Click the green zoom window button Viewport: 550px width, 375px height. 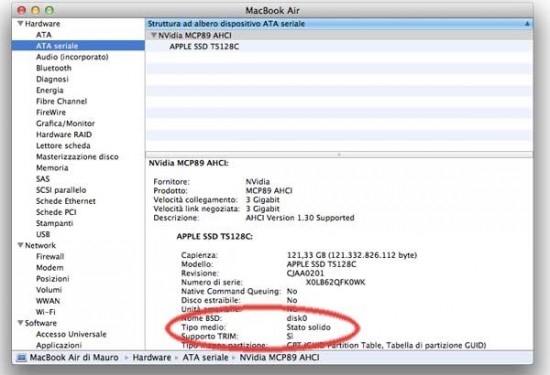pyautogui.click(x=49, y=10)
